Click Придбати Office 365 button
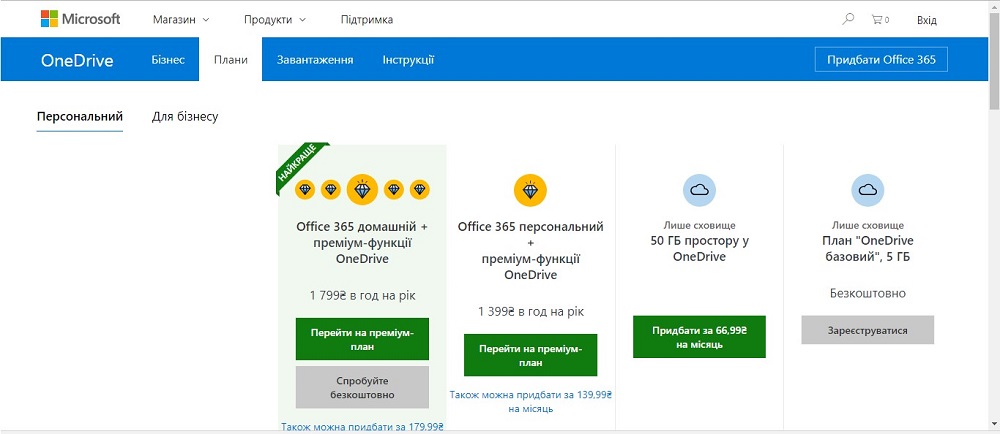 (x=881, y=60)
